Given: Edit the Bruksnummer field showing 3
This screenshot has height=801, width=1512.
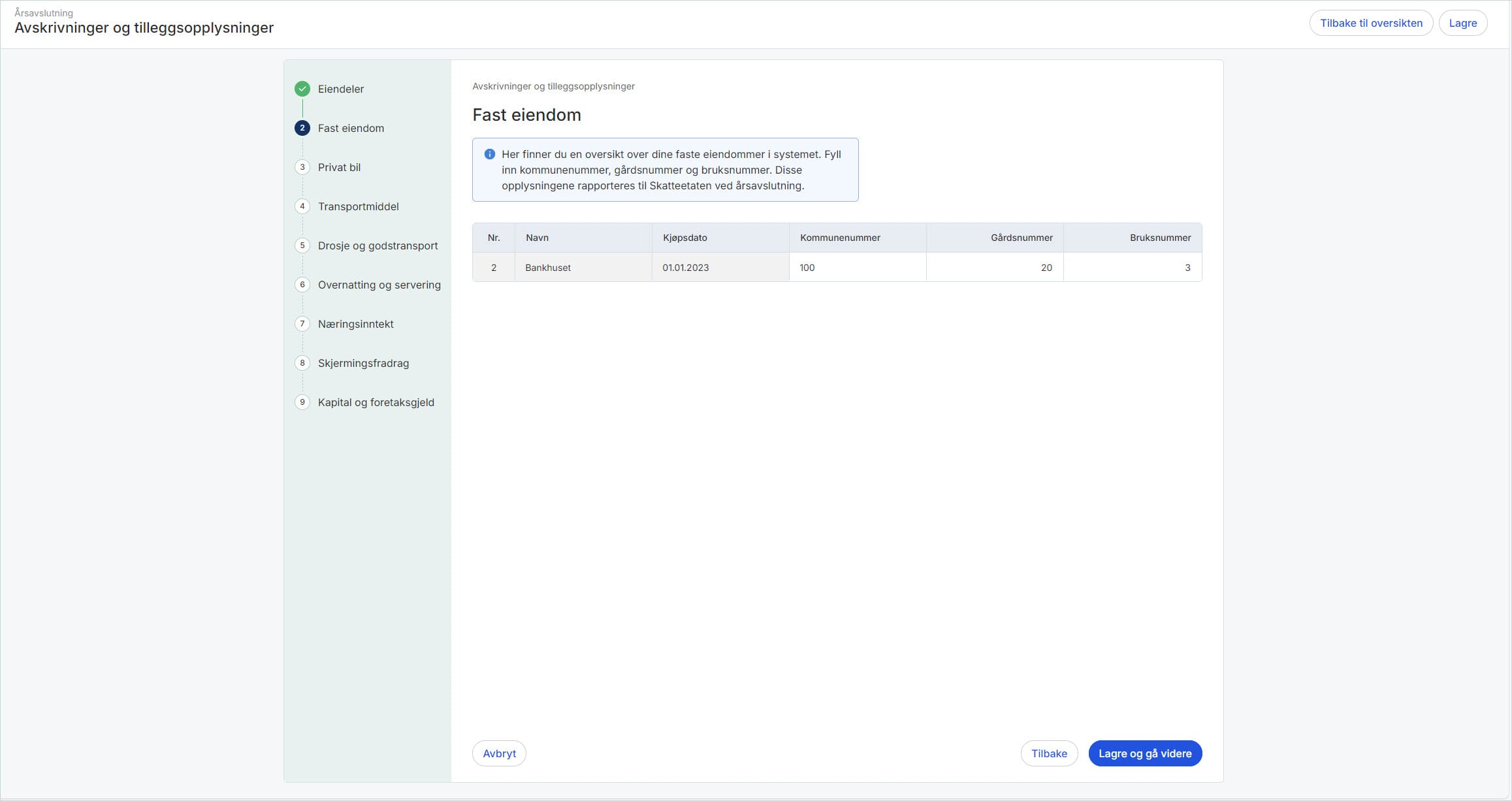Looking at the screenshot, I should 1132,268.
